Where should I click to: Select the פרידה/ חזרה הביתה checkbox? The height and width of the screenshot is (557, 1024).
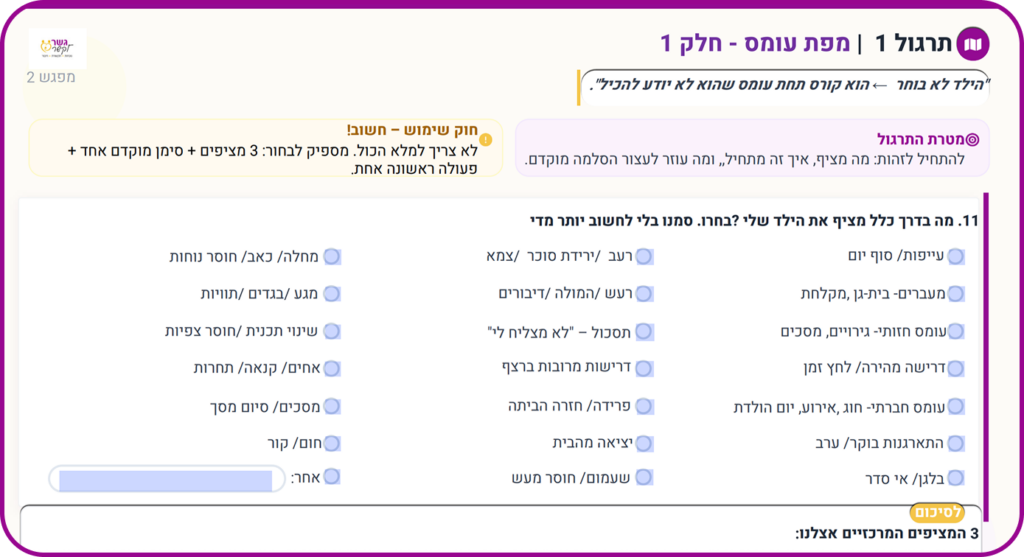[x=644, y=406]
